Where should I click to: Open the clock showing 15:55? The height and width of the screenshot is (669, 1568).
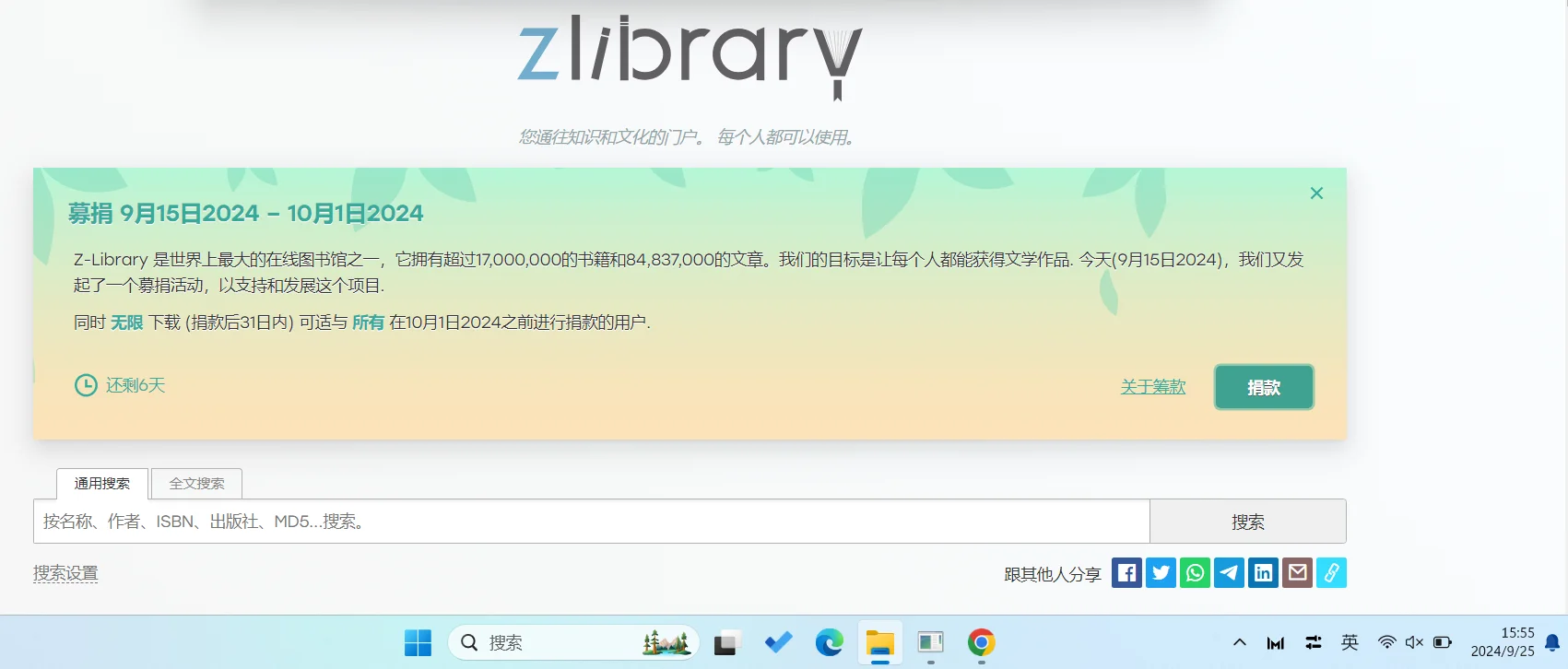(x=1503, y=642)
